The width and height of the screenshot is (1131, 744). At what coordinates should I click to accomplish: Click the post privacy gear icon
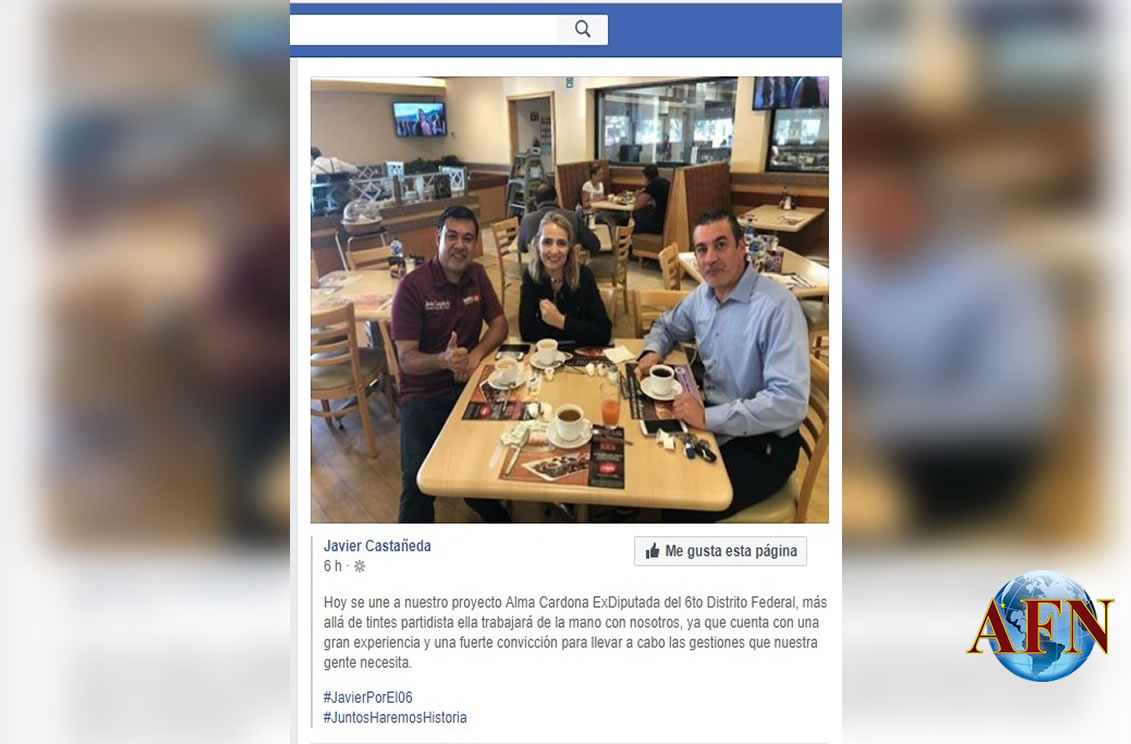tap(359, 566)
